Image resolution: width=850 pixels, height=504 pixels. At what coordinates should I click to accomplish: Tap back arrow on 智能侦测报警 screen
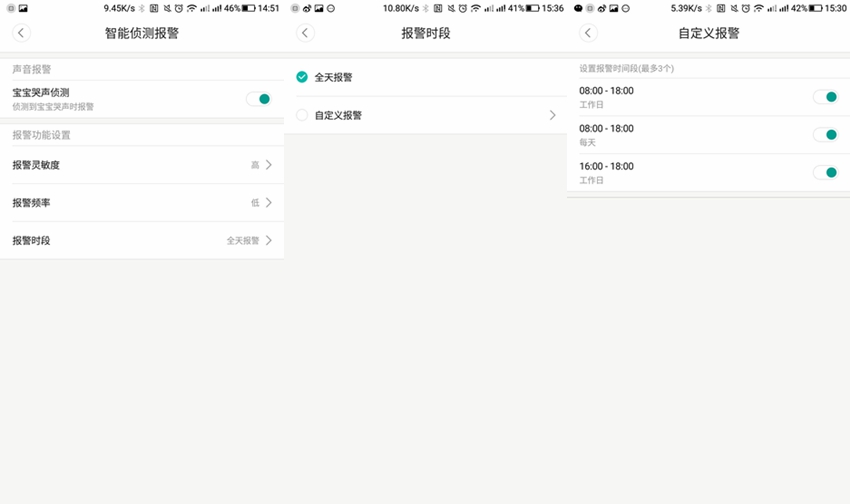pyautogui.click(x=22, y=33)
